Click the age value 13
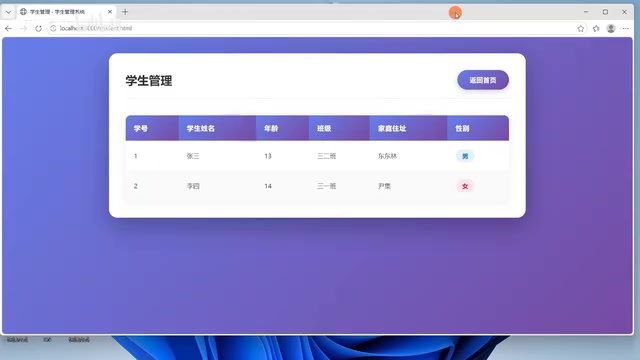Viewport: 640px width, 360px height. [x=268, y=156]
